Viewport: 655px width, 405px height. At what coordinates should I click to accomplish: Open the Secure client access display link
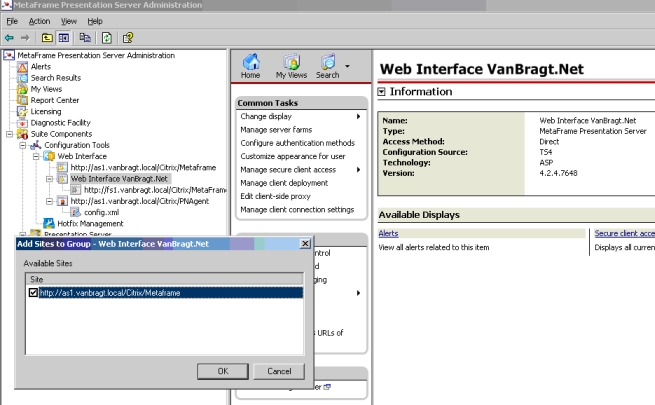tap(625, 233)
